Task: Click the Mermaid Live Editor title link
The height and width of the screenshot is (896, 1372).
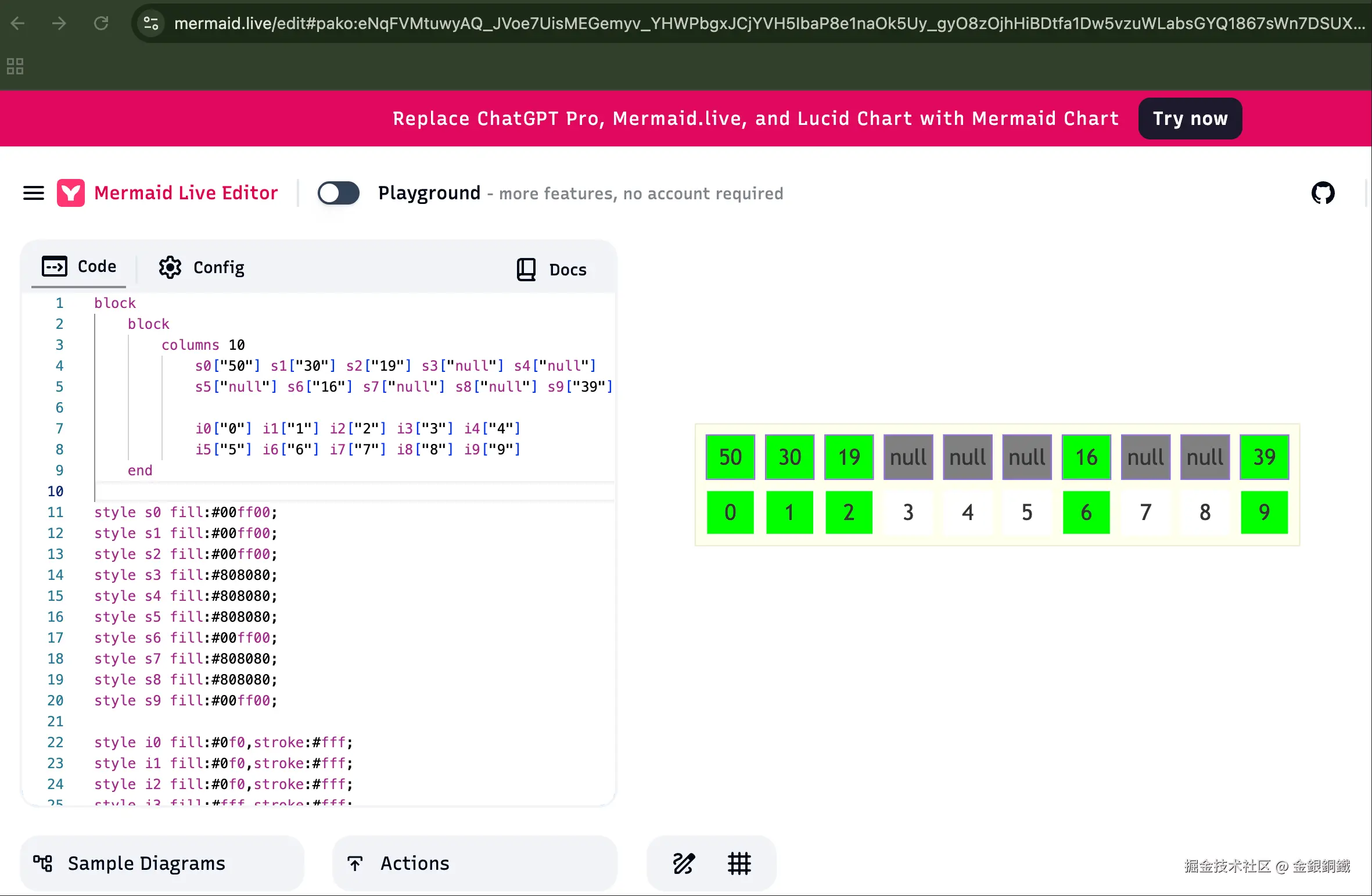Action: [186, 193]
